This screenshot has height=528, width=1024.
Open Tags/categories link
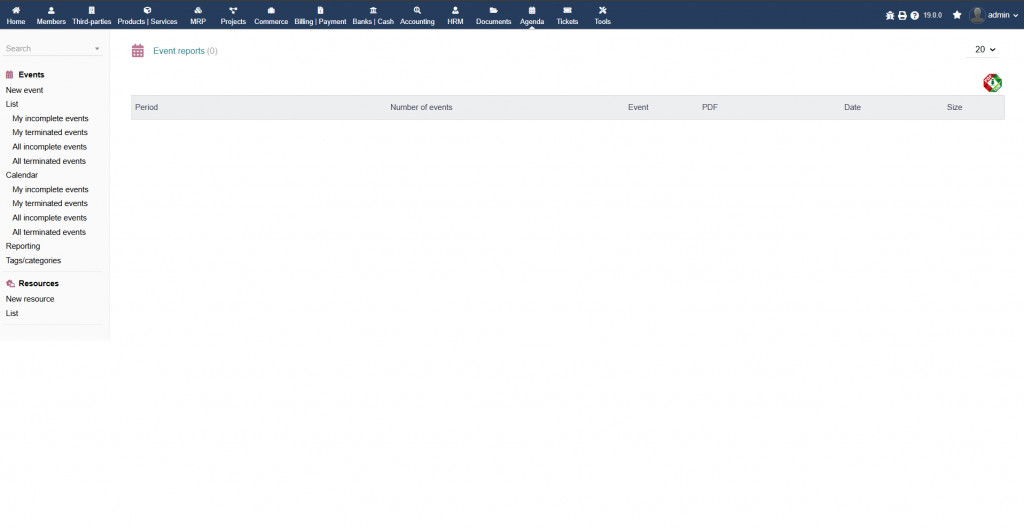click(x=33, y=261)
